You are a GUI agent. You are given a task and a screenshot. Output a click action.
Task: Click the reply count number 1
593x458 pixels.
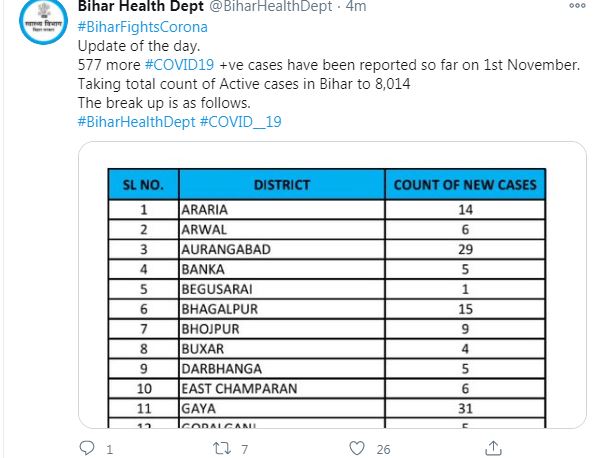click(x=109, y=449)
